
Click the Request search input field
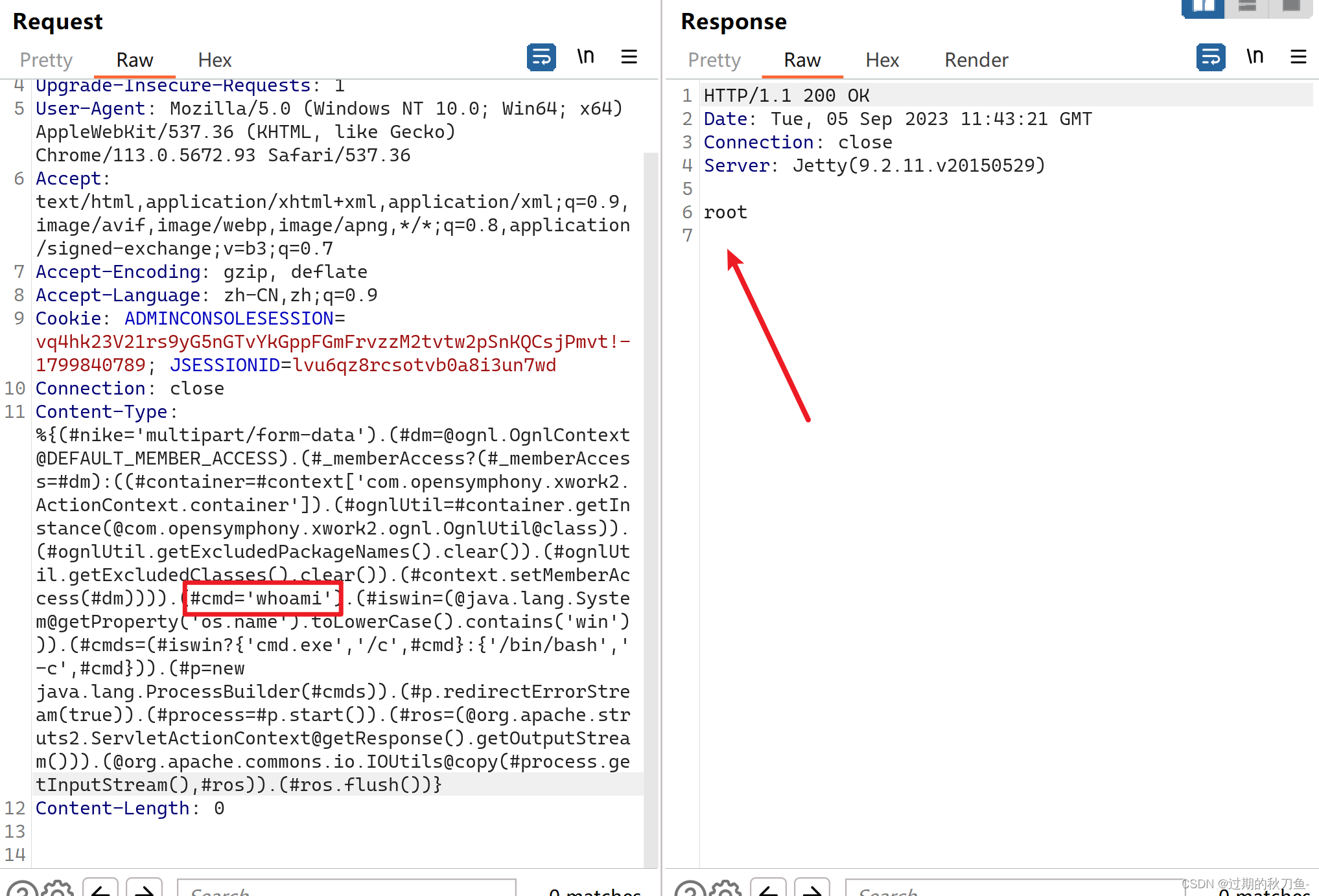click(347, 889)
